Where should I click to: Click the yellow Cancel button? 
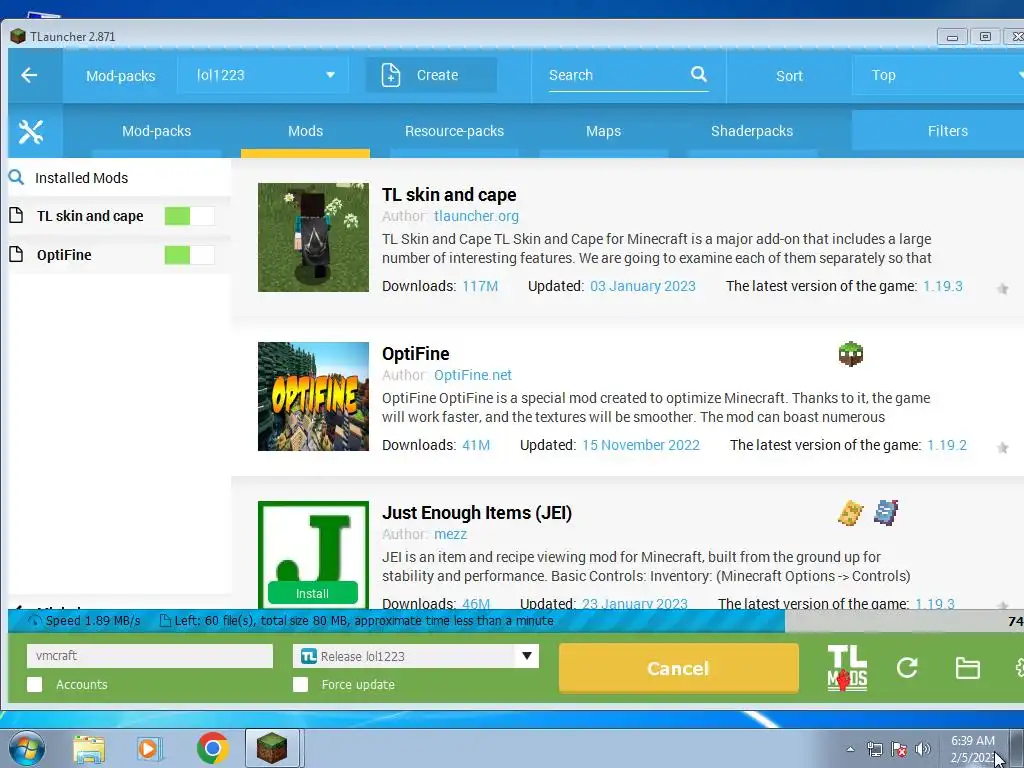click(679, 668)
